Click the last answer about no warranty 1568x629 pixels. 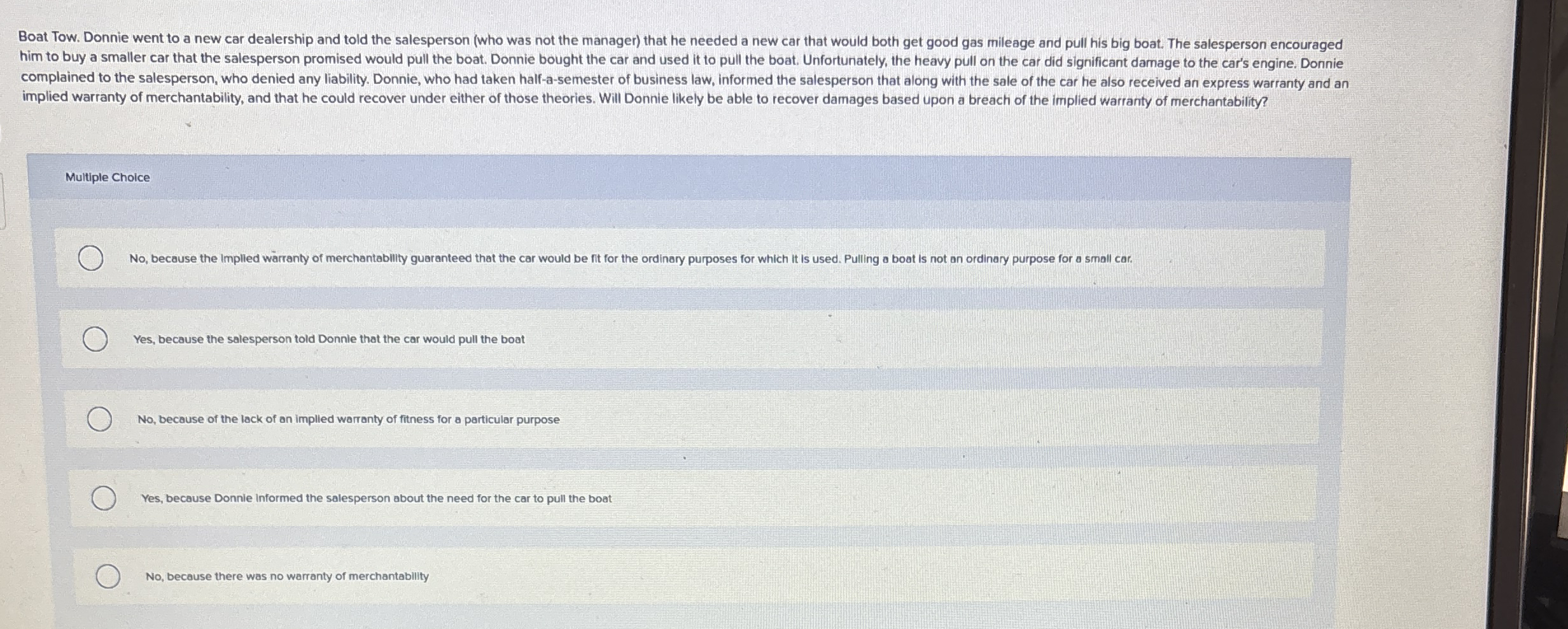tap(285, 577)
